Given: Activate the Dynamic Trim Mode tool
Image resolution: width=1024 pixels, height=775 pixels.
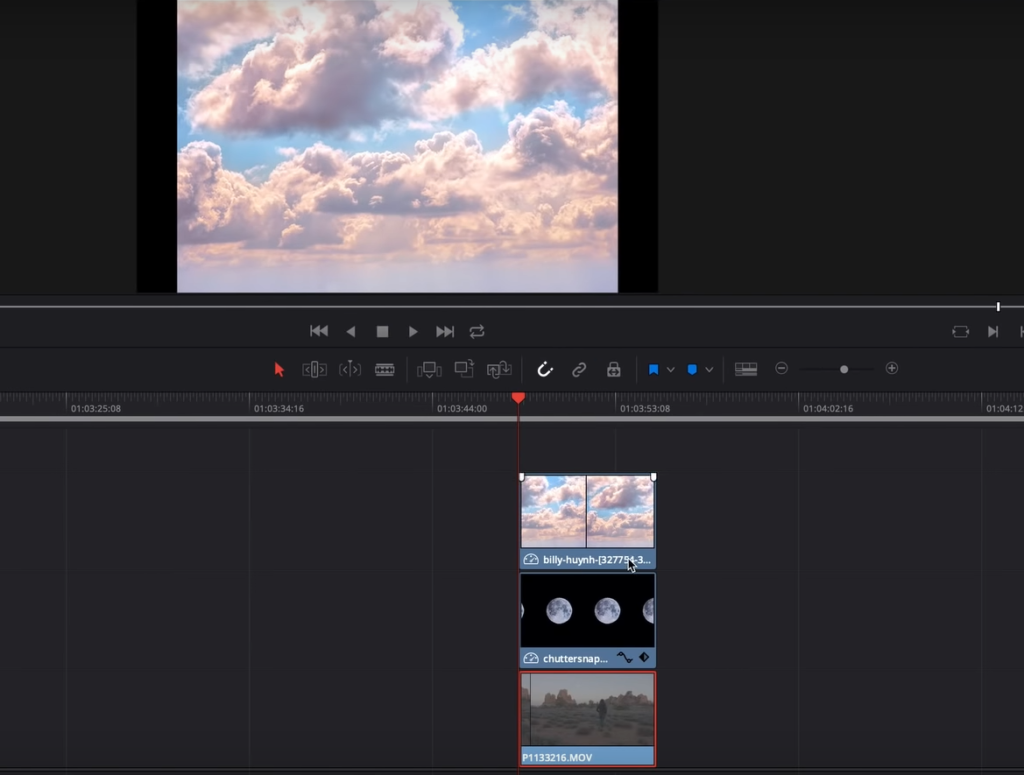Looking at the screenshot, I should pyautogui.click(x=349, y=370).
